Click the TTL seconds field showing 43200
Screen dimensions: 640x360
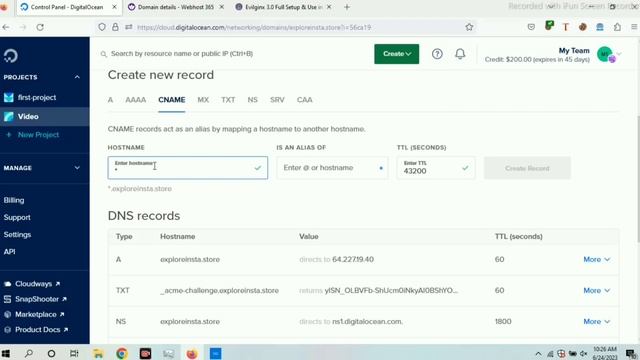click(x=436, y=168)
